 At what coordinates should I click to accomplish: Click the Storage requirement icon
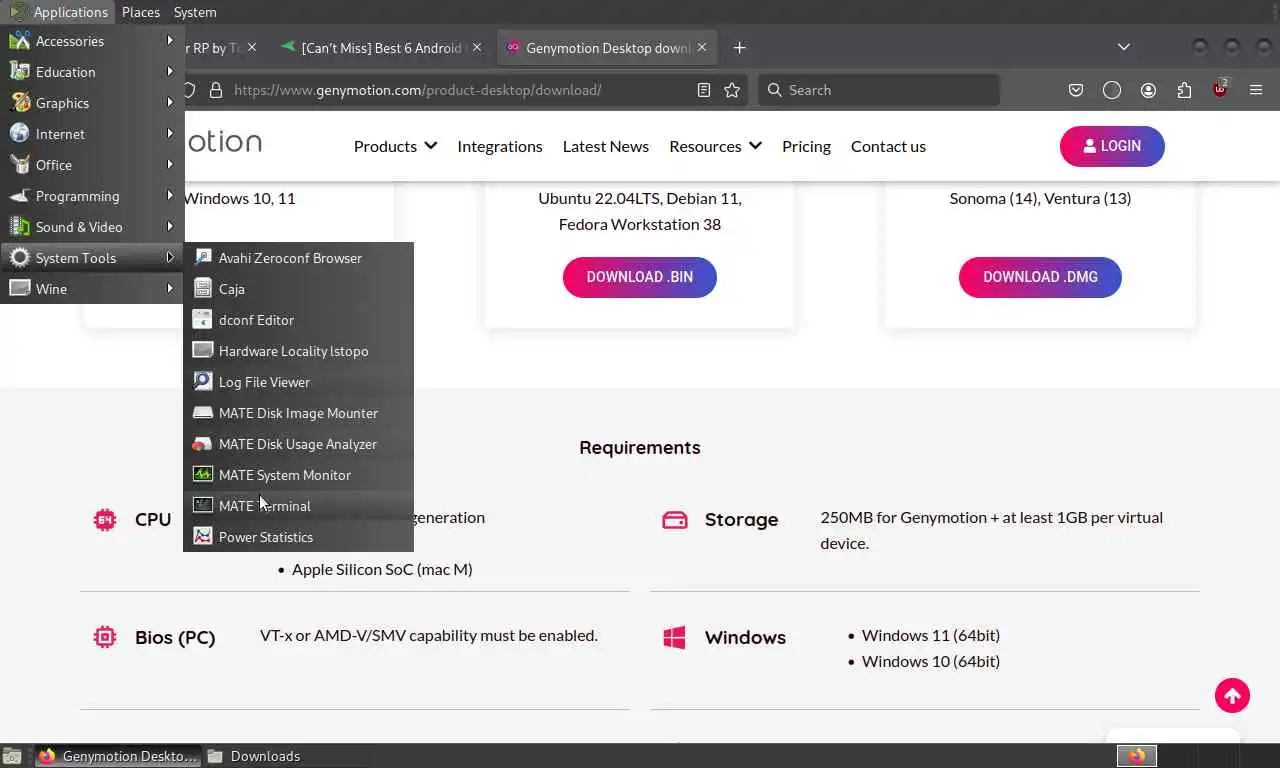[675, 520]
